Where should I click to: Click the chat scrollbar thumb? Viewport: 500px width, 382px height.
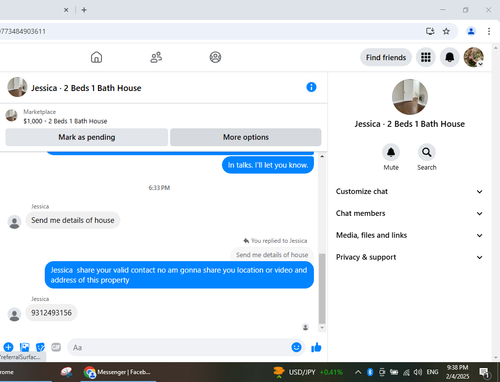322,289
